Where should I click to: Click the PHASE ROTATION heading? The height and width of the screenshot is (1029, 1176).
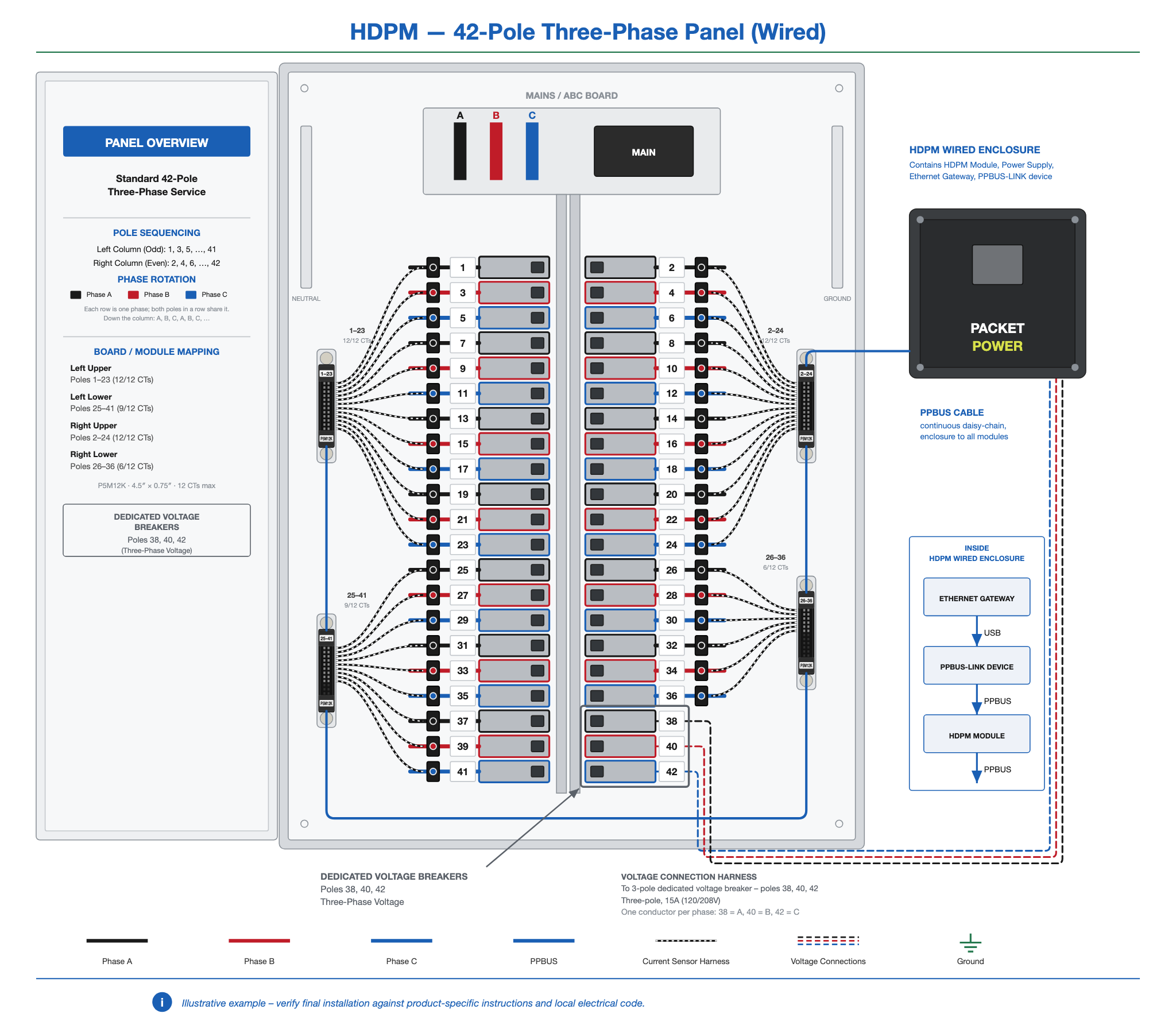coord(156,279)
